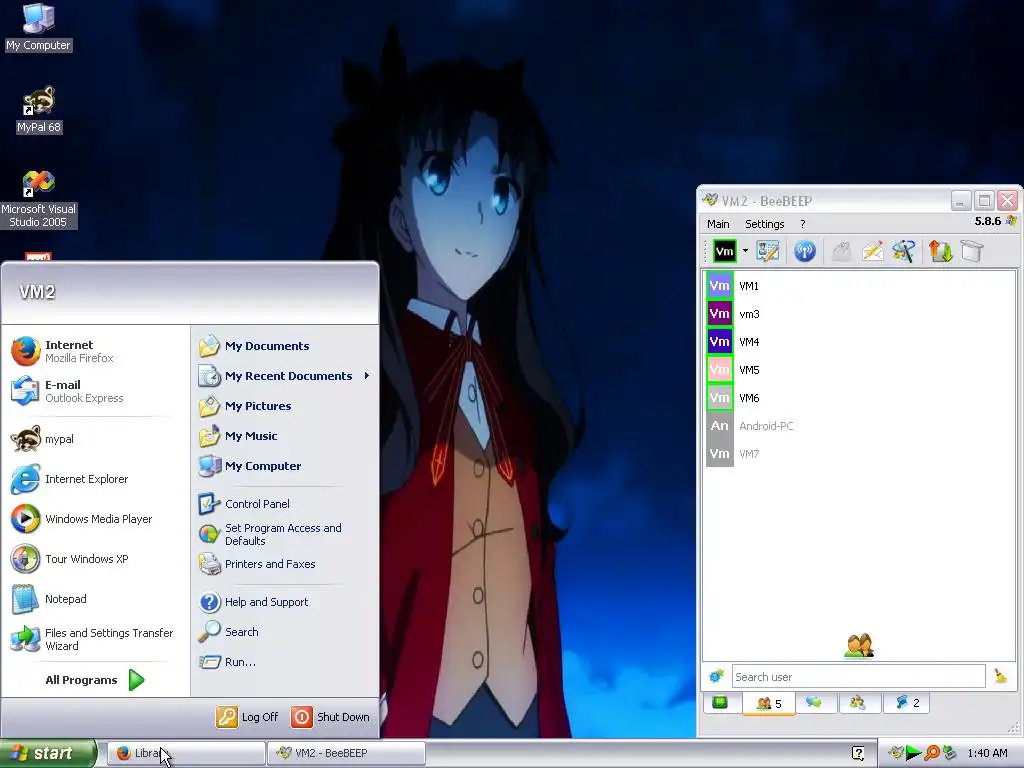
Task: Select offline user Android-PC
Action: [859, 426]
